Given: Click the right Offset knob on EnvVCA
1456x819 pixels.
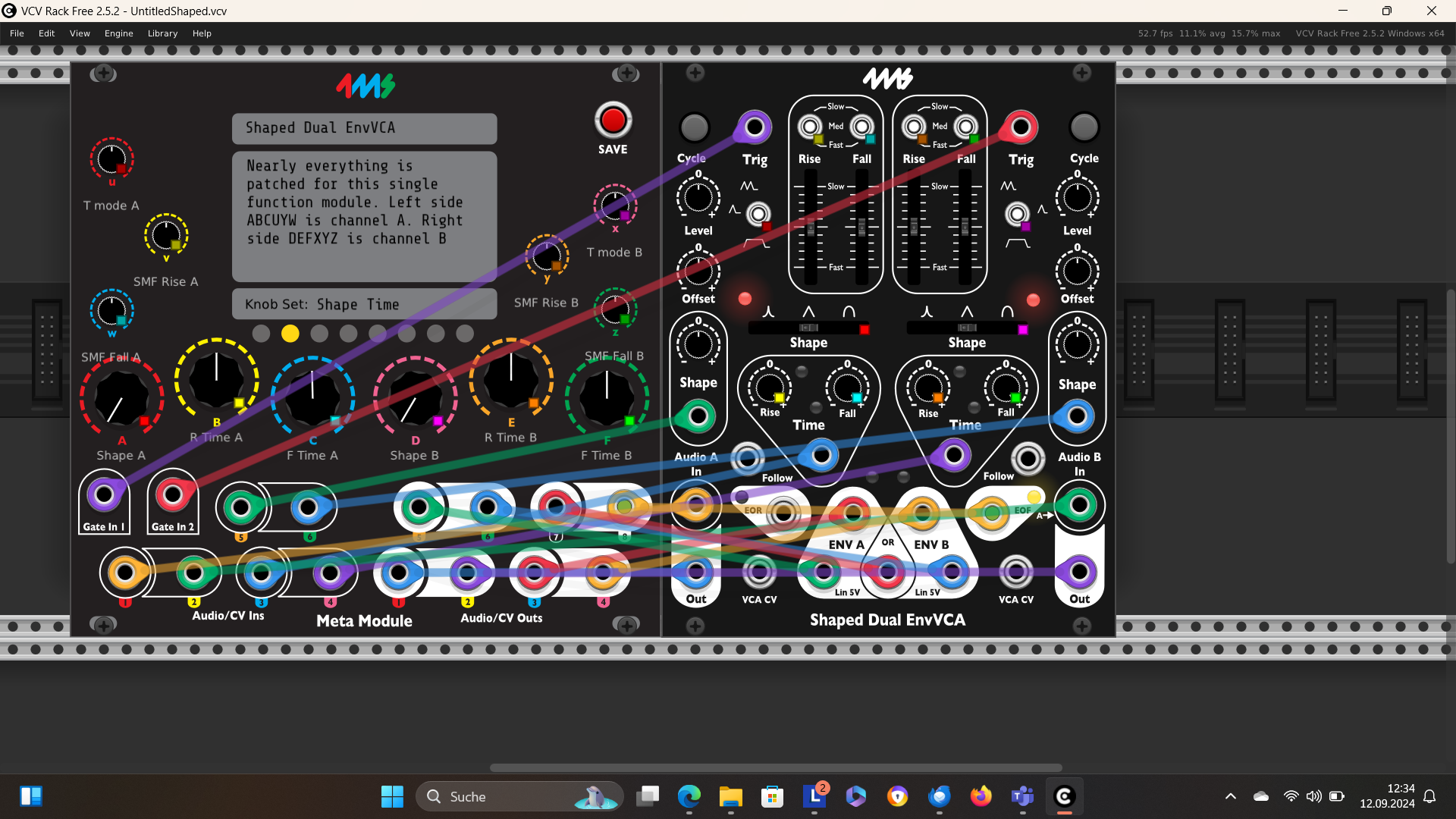Looking at the screenshot, I should [x=1077, y=271].
